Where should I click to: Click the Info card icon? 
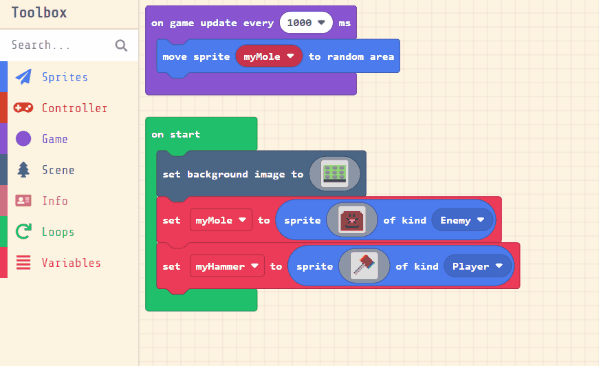[23, 201]
